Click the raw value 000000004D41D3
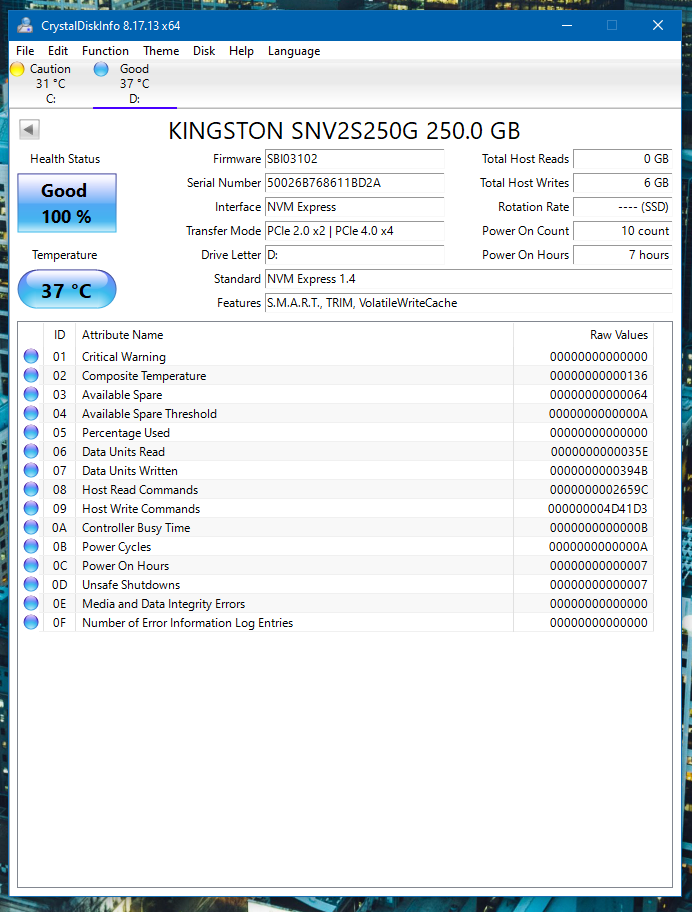The width and height of the screenshot is (692, 912). pos(597,509)
